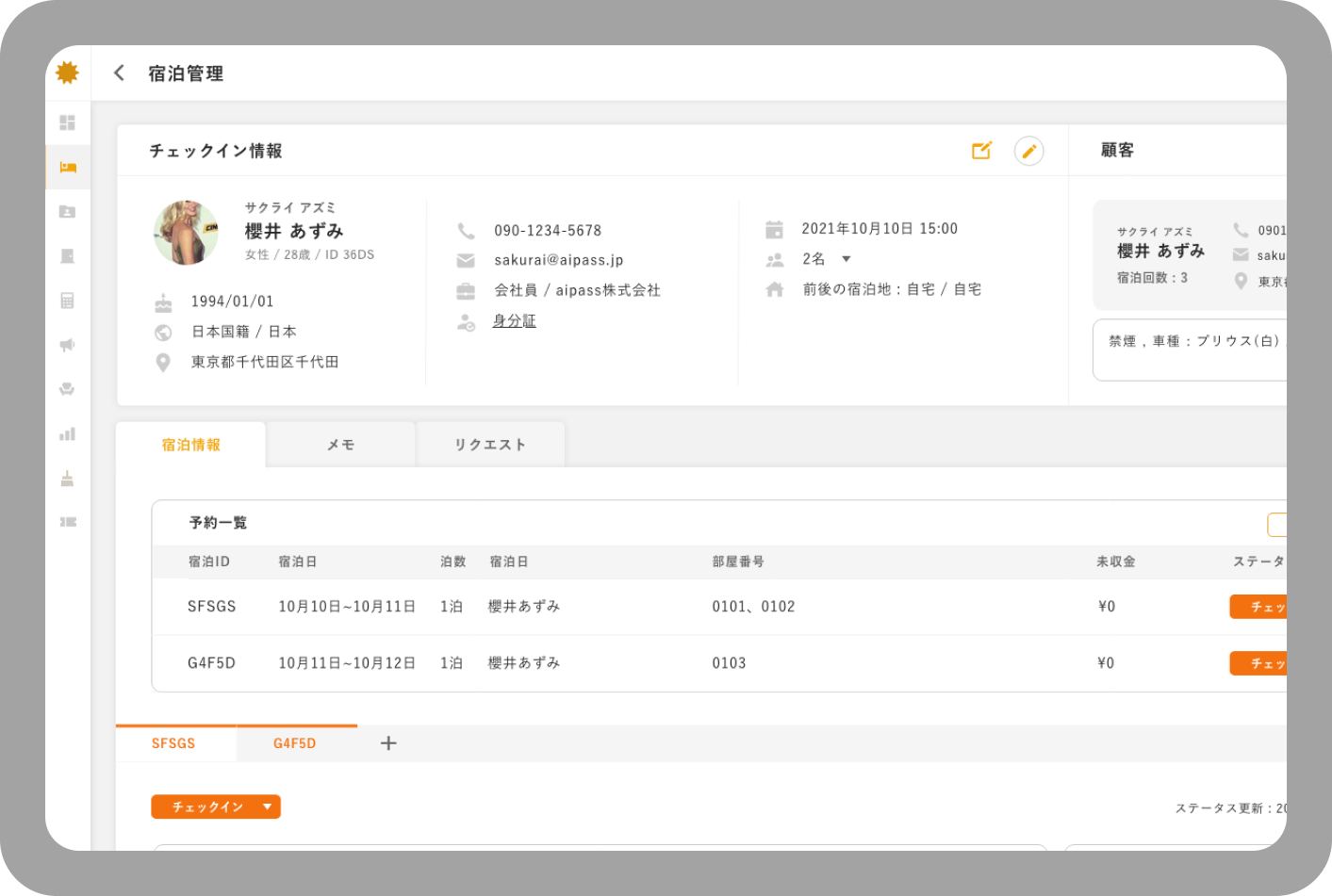Open the 身分証 identification link
Viewport: 1332px width, 896px height.
[515, 320]
